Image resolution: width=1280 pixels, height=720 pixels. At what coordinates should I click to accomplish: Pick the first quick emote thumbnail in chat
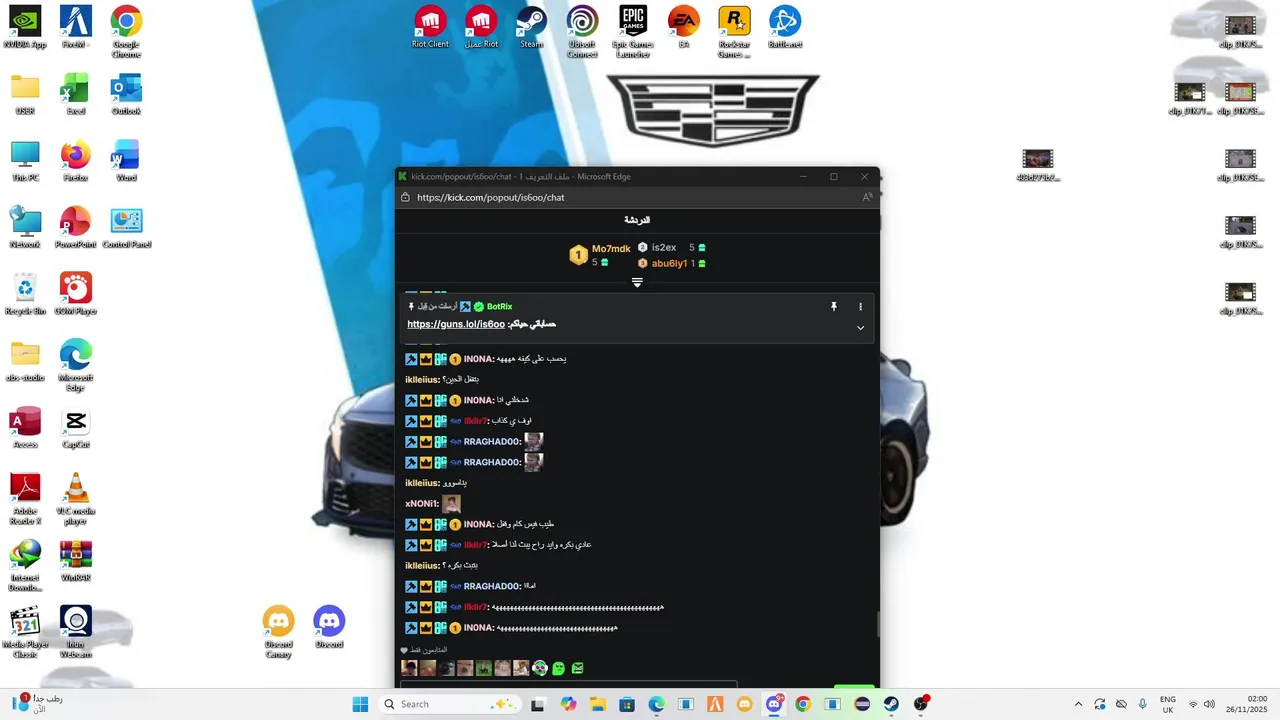pyautogui.click(x=409, y=668)
